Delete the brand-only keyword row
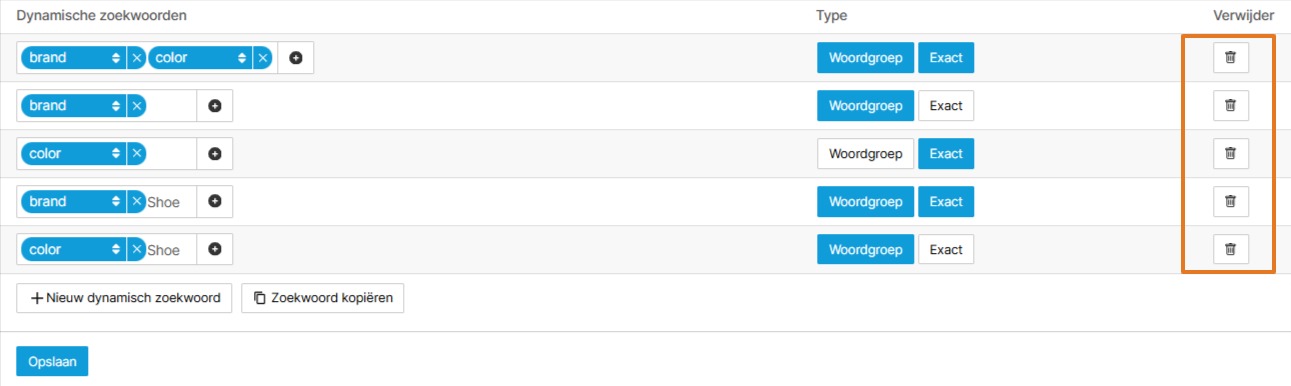1291x386 pixels. [1231, 106]
